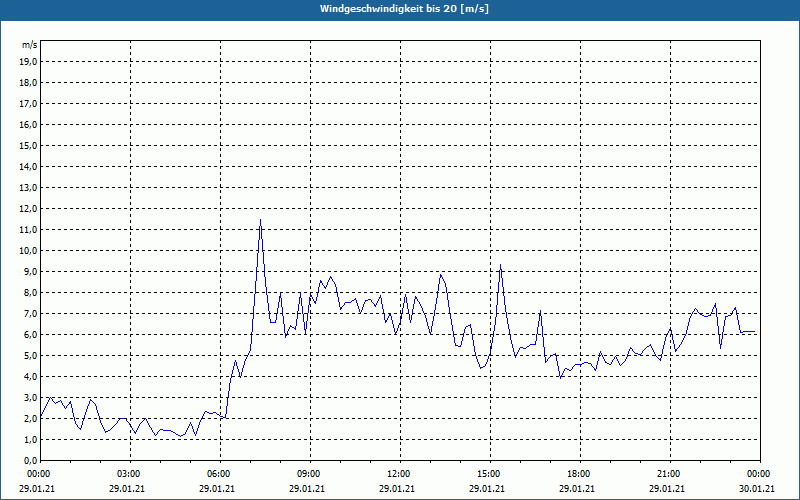Click the 1,0 y-axis label

pos(30,439)
